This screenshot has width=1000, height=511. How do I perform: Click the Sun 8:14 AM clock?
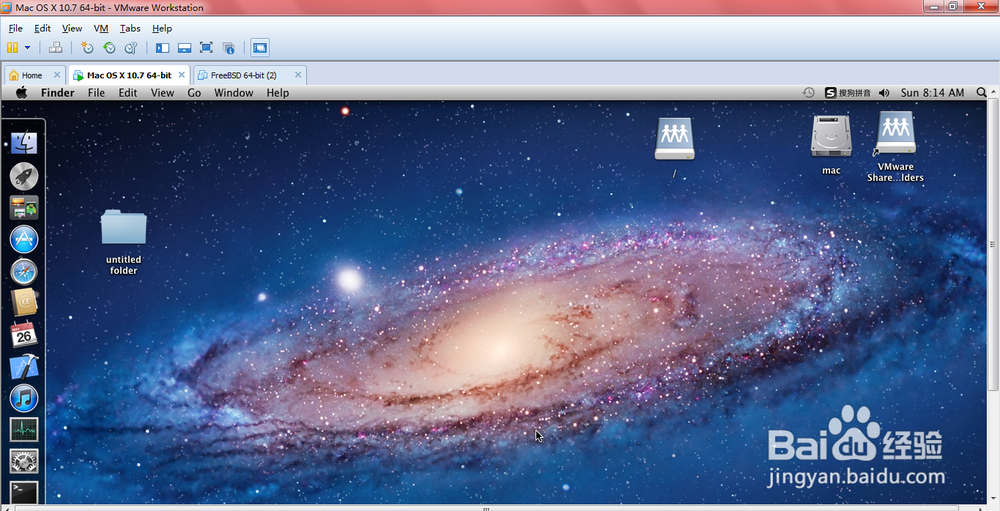[x=932, y=93]
